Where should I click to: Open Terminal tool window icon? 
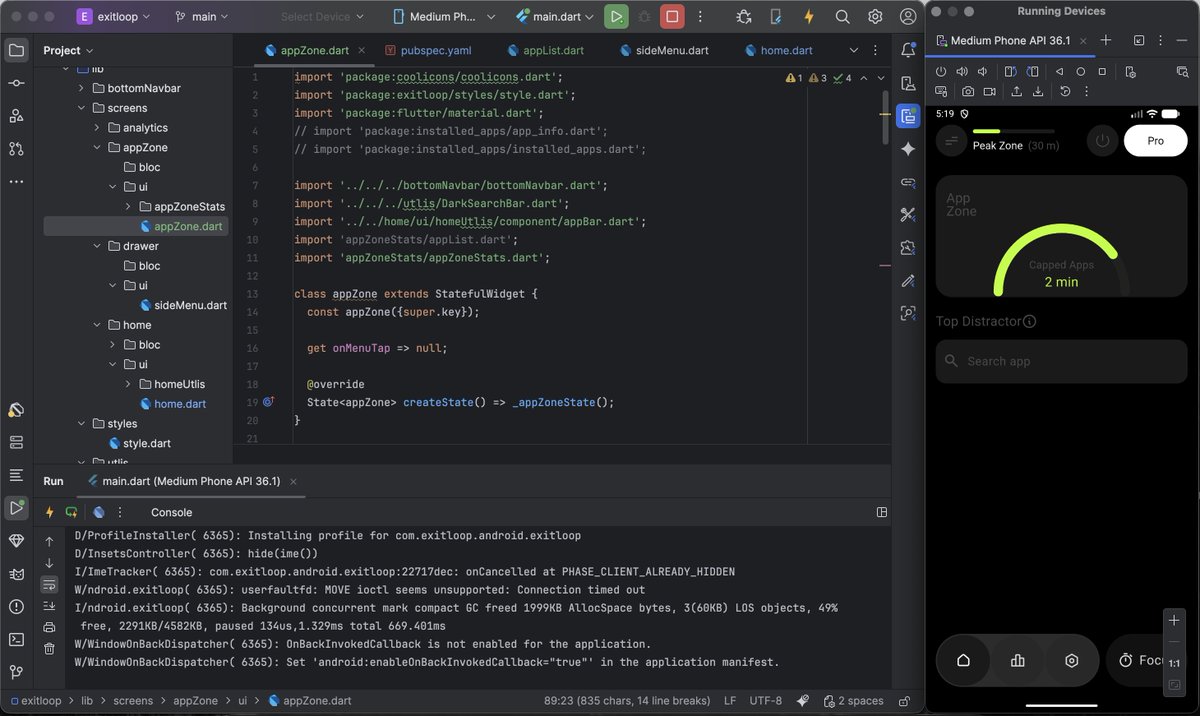click(x=16, y=639)
